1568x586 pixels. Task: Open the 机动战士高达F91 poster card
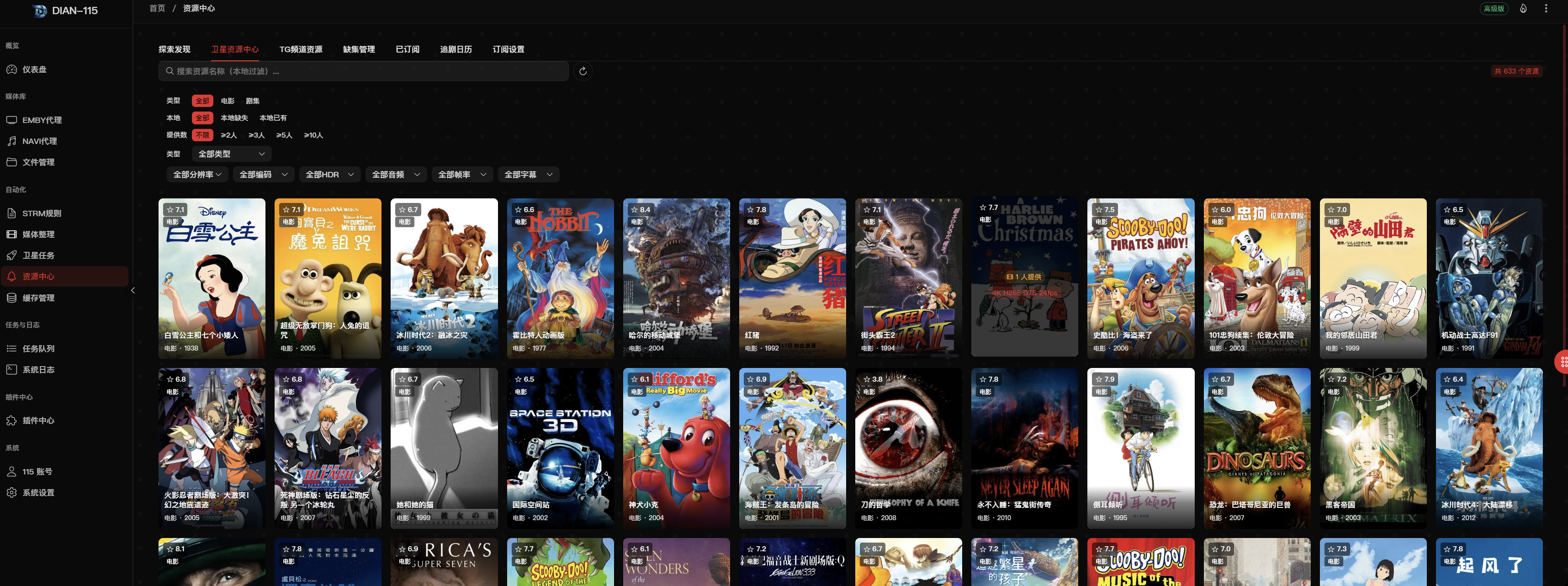pyautogui.click(x=1489, y=278)
